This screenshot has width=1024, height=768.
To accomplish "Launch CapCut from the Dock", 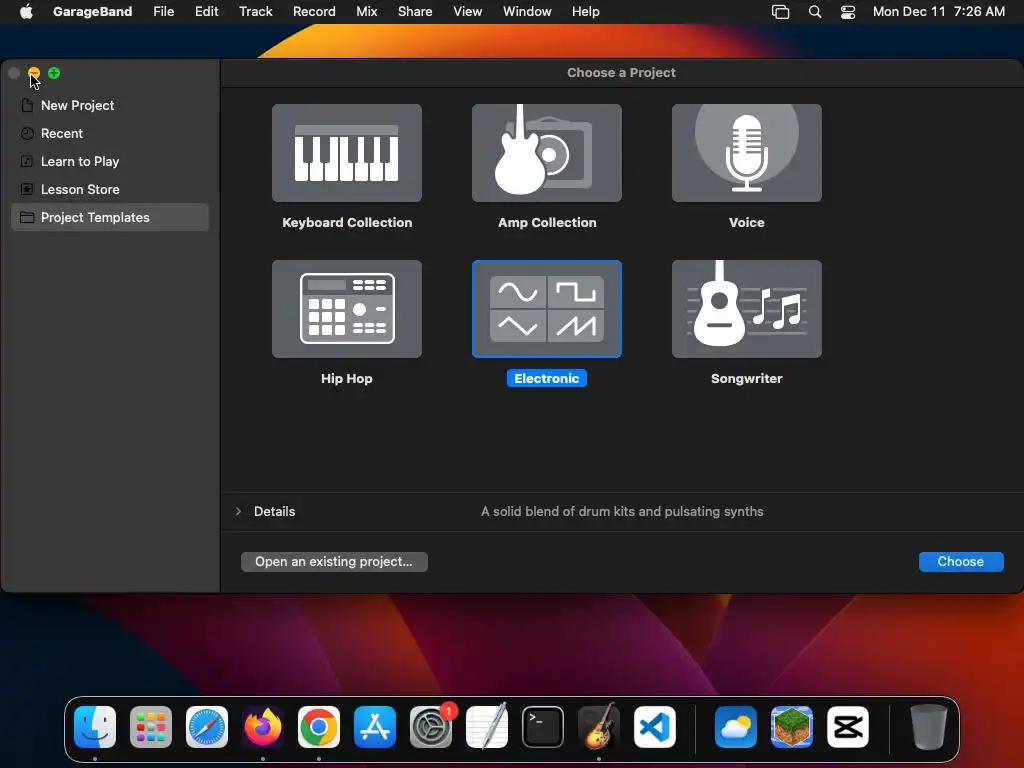I will (848, 727).
